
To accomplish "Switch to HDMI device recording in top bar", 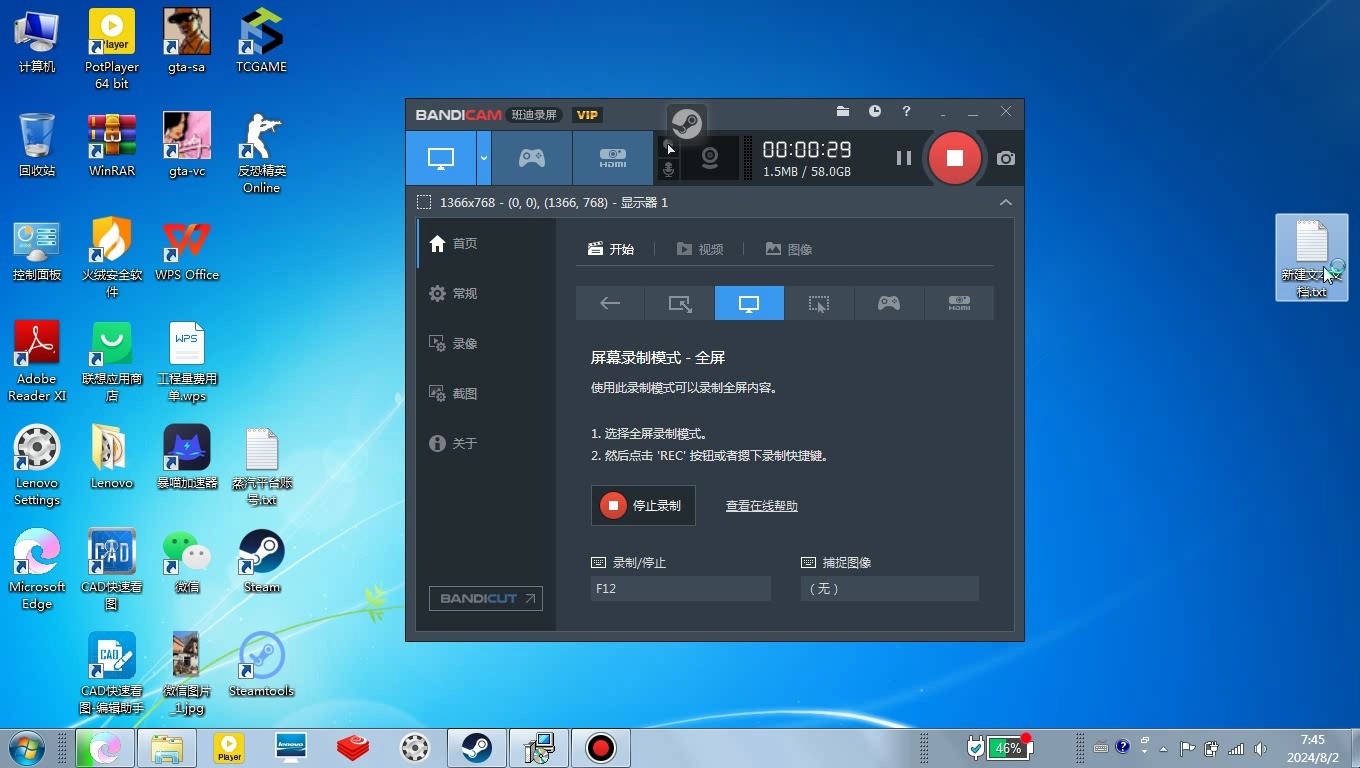I will (613, 158).
